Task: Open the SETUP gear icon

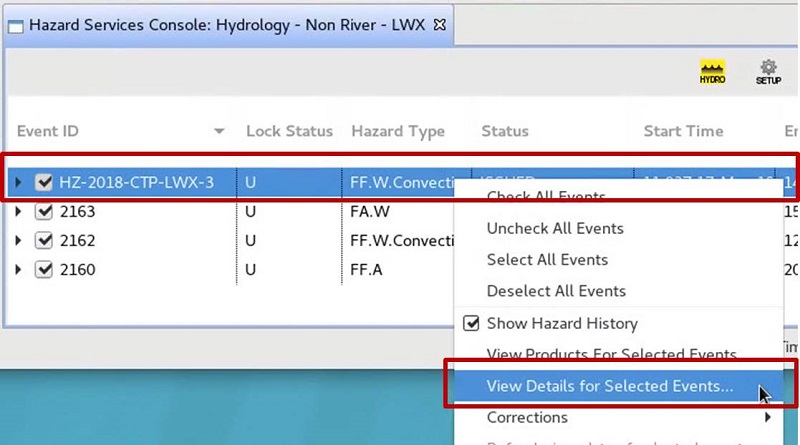Action: coord(768,72)
